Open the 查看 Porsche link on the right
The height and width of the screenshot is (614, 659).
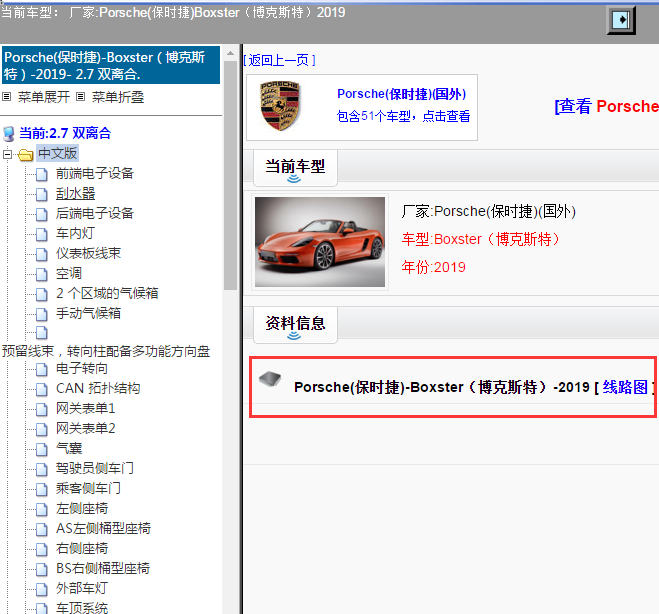tap(606, 106)
